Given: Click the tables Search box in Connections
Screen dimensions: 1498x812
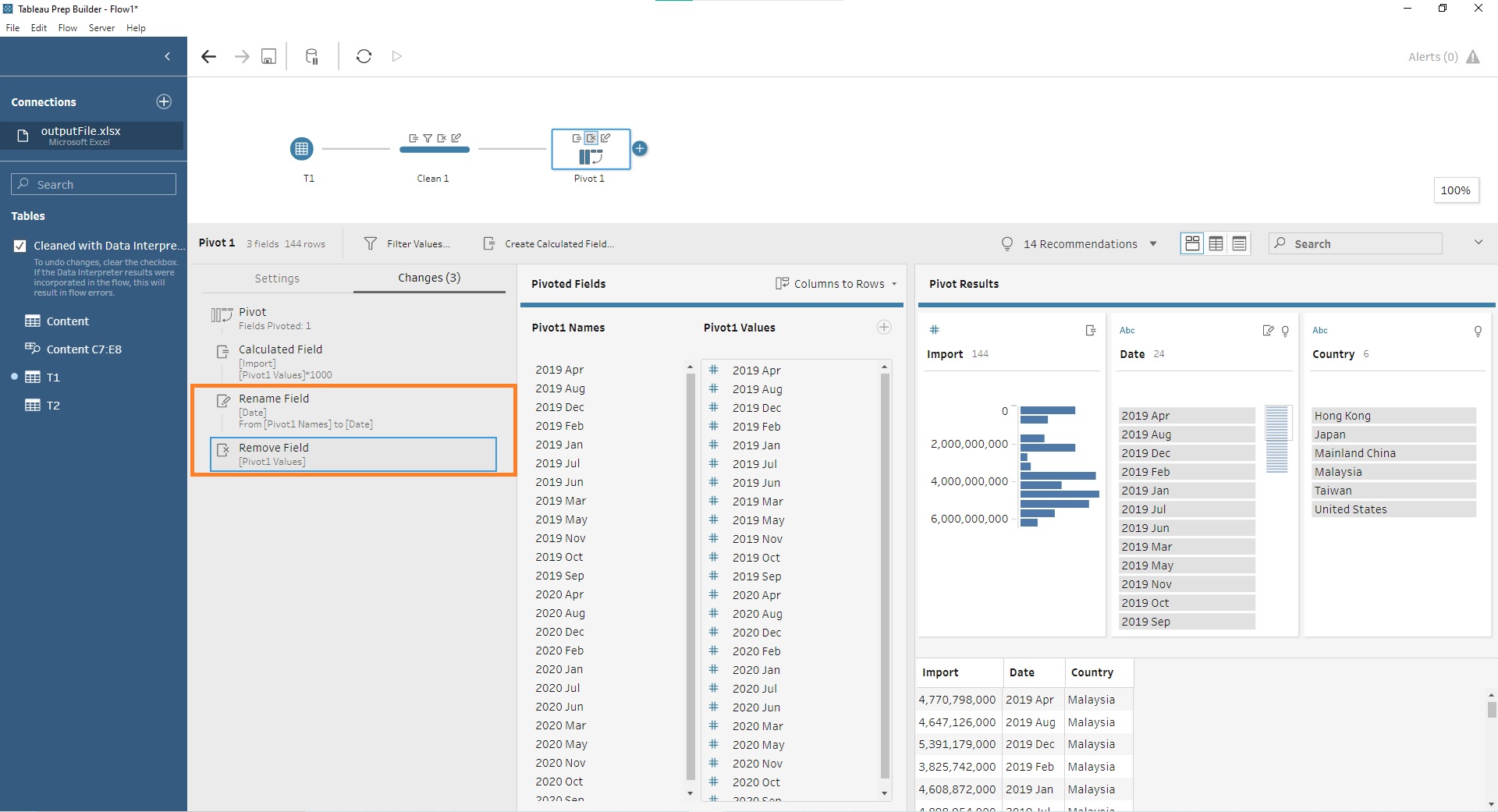Looking at the screenshot, I should [94, 184].
